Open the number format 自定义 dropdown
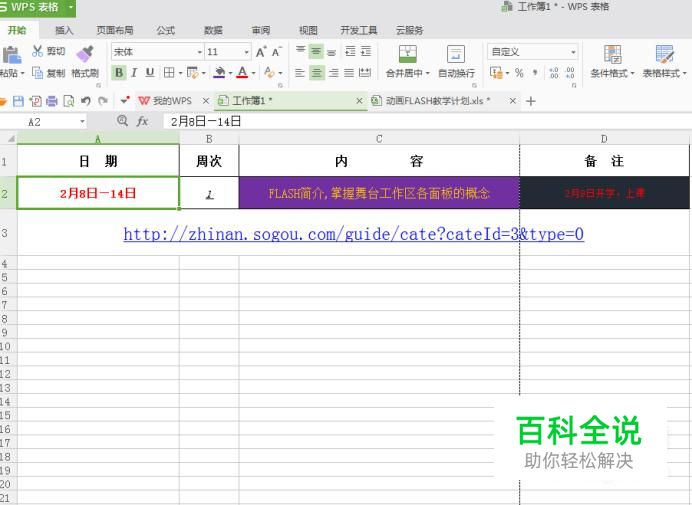This screenshot has width=692, height=505. pos(573,52)
